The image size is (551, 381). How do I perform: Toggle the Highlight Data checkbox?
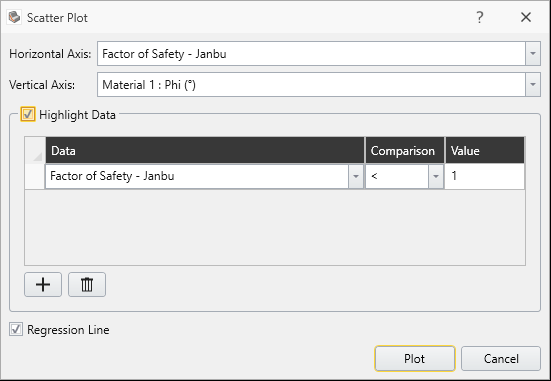click(28, 115)
